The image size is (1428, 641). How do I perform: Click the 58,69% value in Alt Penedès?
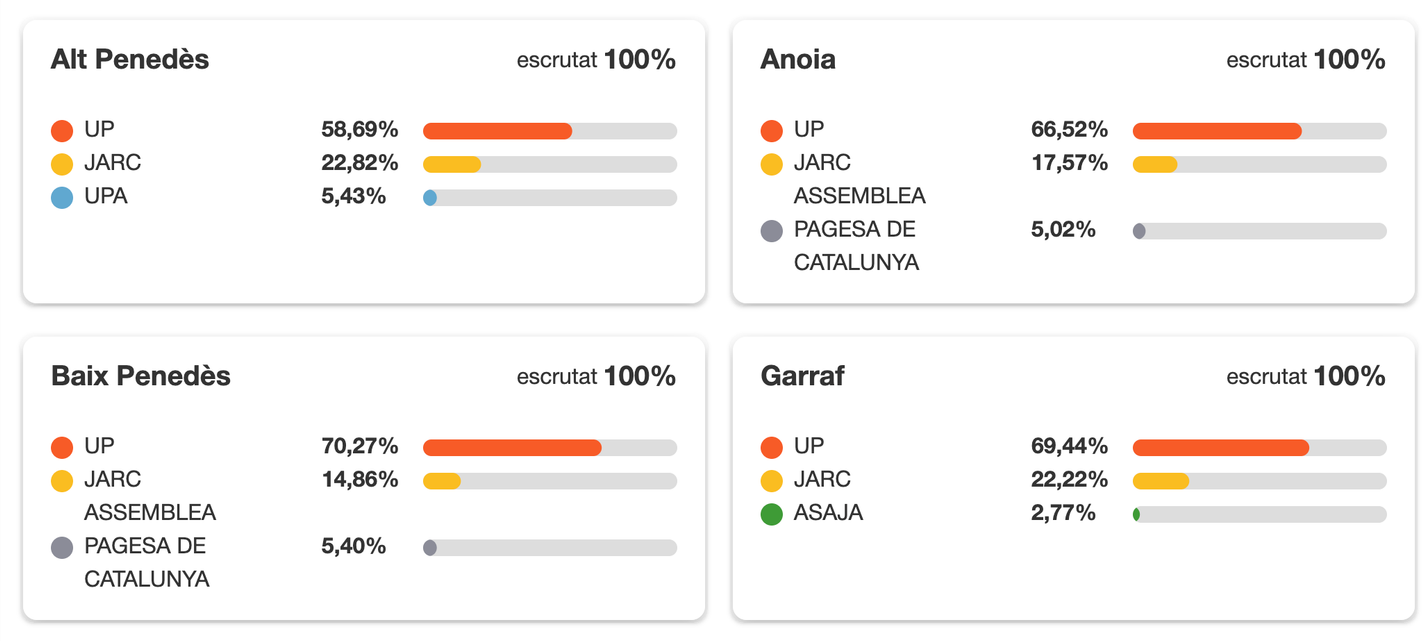(x=360, y=130)
